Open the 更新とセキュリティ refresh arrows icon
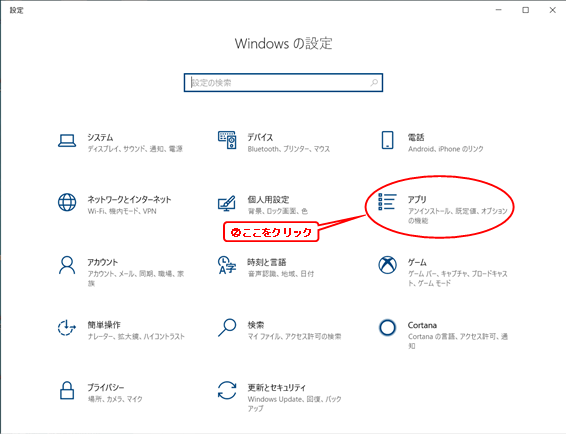This screenshot has height=435, width=567. coord(227,391)
